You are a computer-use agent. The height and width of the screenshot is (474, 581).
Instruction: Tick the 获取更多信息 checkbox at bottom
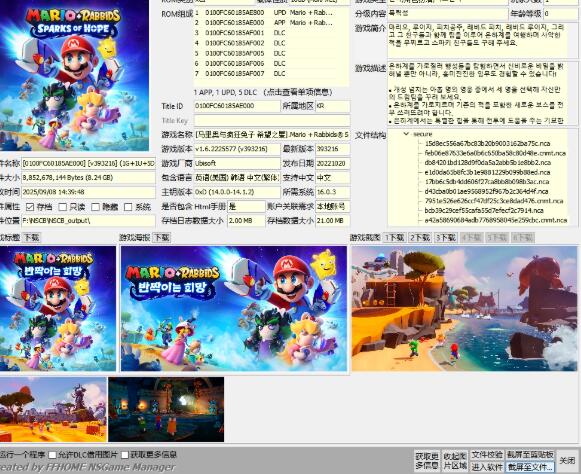click(125, 455)
